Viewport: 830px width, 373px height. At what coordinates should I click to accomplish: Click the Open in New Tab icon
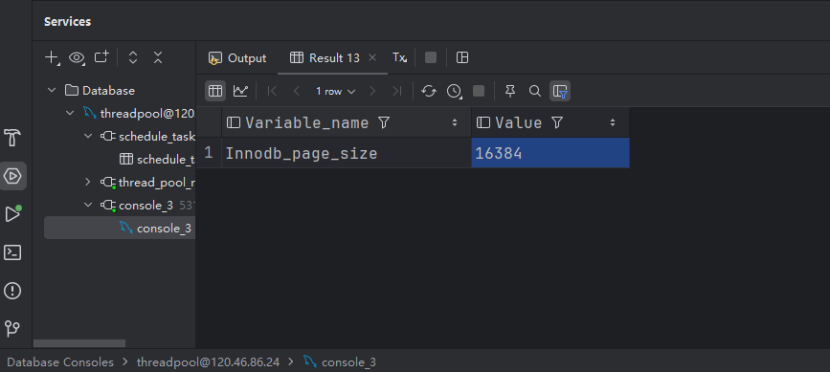(x=101, y=57)
